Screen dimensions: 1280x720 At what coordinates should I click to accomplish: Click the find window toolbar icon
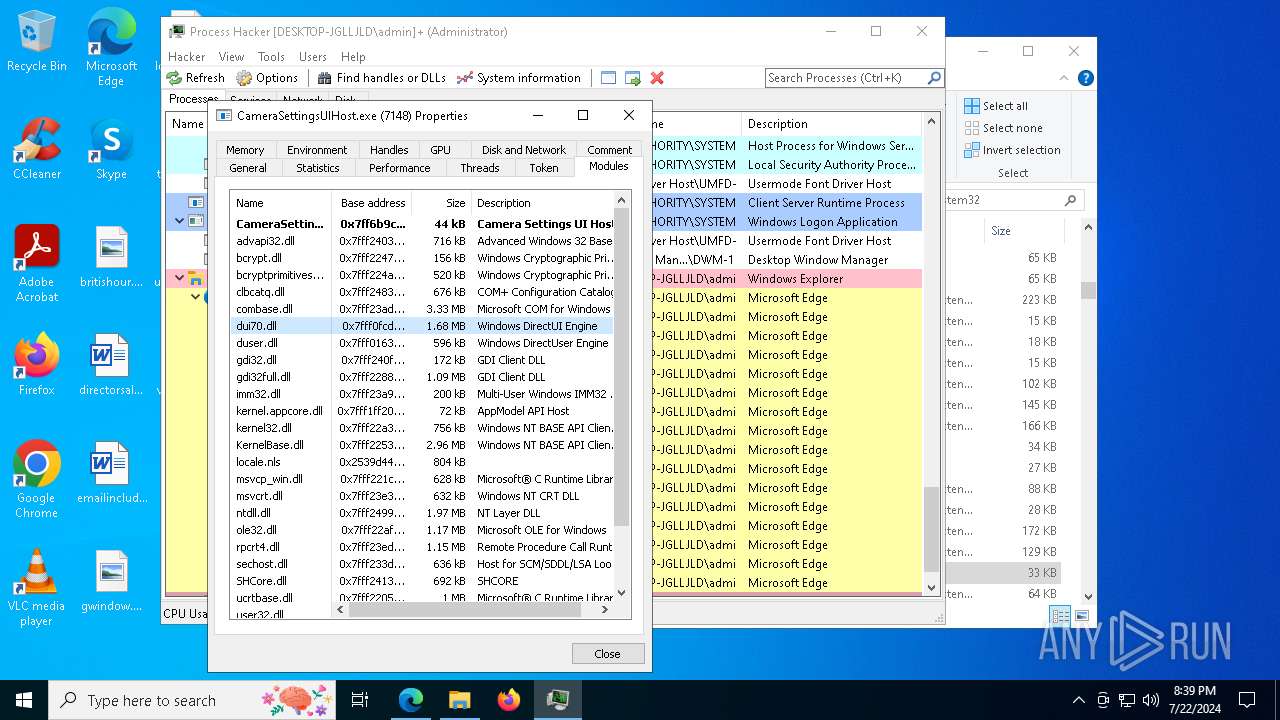(x=609, y=78)
